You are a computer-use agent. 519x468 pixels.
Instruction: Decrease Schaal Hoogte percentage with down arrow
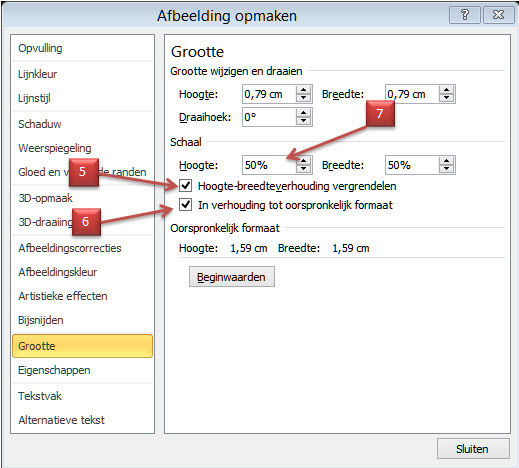coord(303,169)
